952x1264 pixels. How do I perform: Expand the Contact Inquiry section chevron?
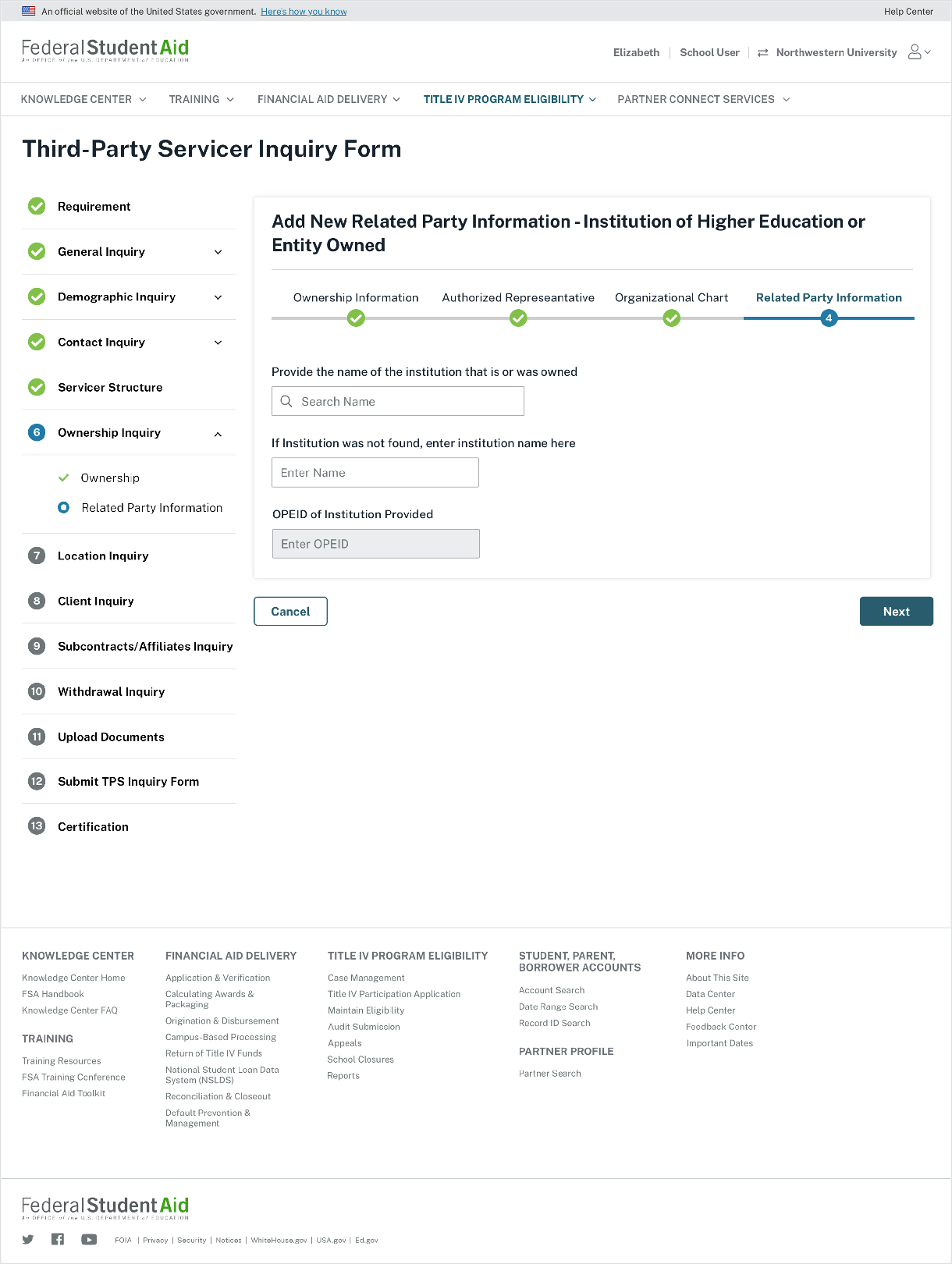[218, 343]
